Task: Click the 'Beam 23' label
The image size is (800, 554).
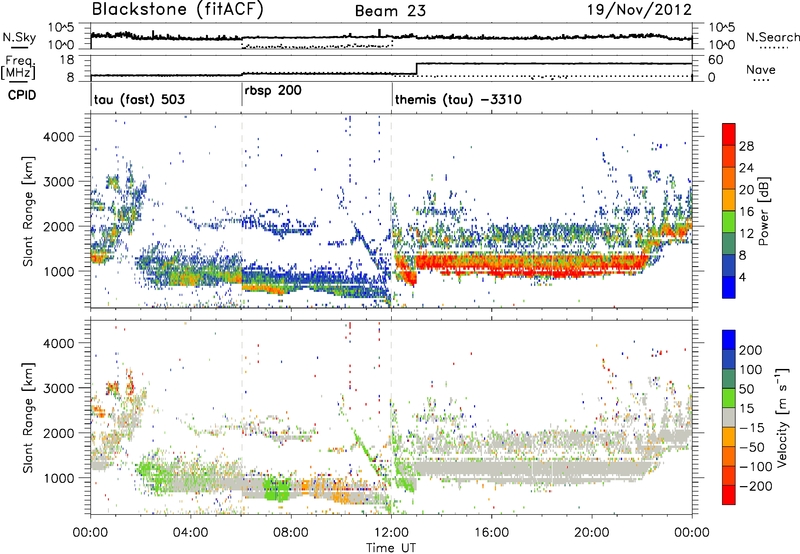Action: point(390,11)
